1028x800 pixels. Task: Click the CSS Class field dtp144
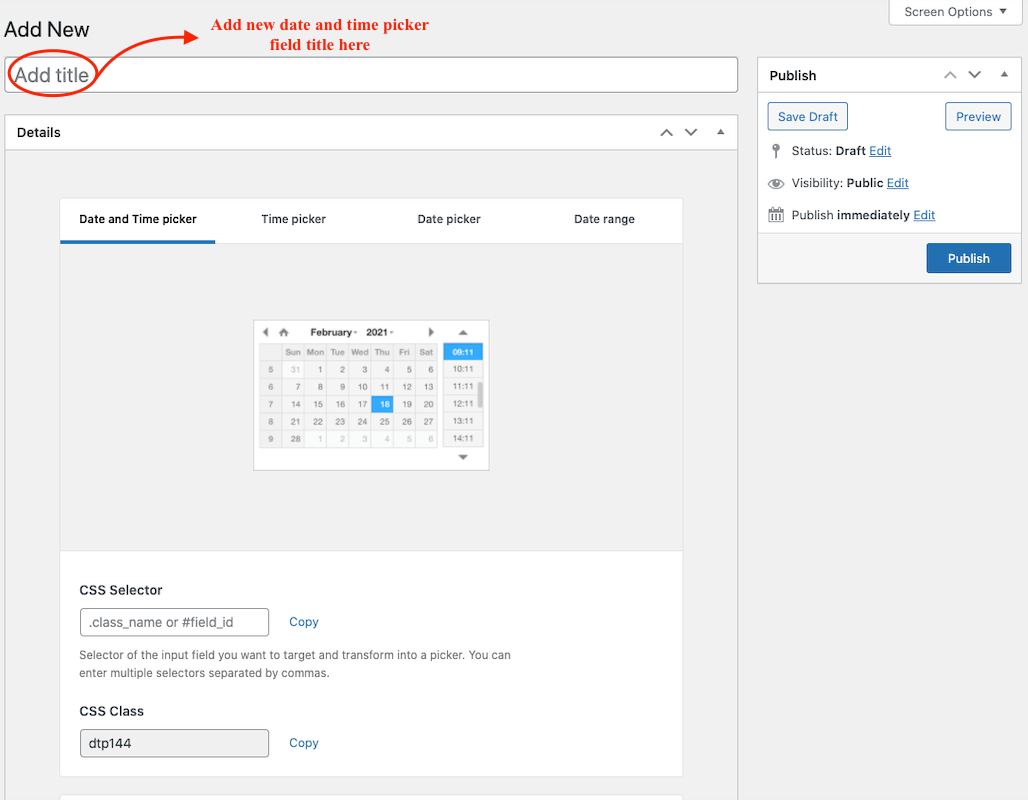(174, 744)
